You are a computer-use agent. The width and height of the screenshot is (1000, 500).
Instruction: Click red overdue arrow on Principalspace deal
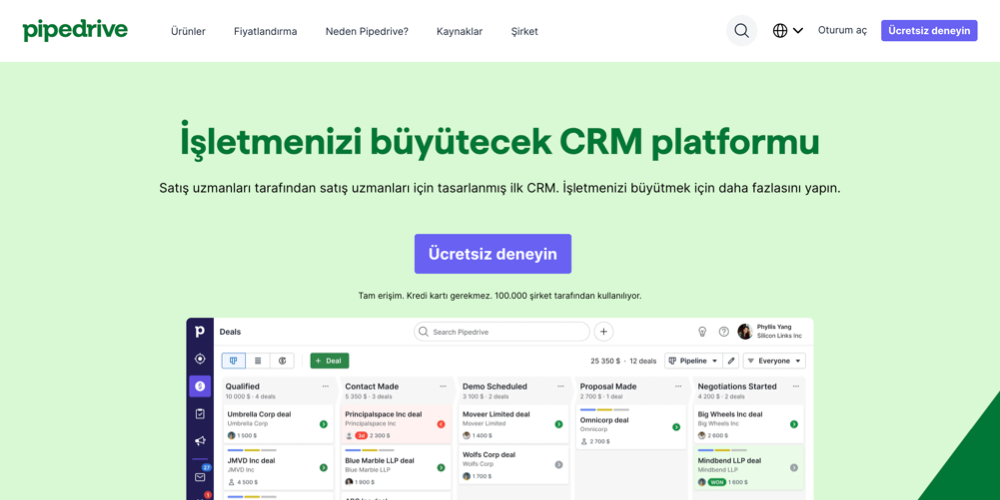click(441, 424)
